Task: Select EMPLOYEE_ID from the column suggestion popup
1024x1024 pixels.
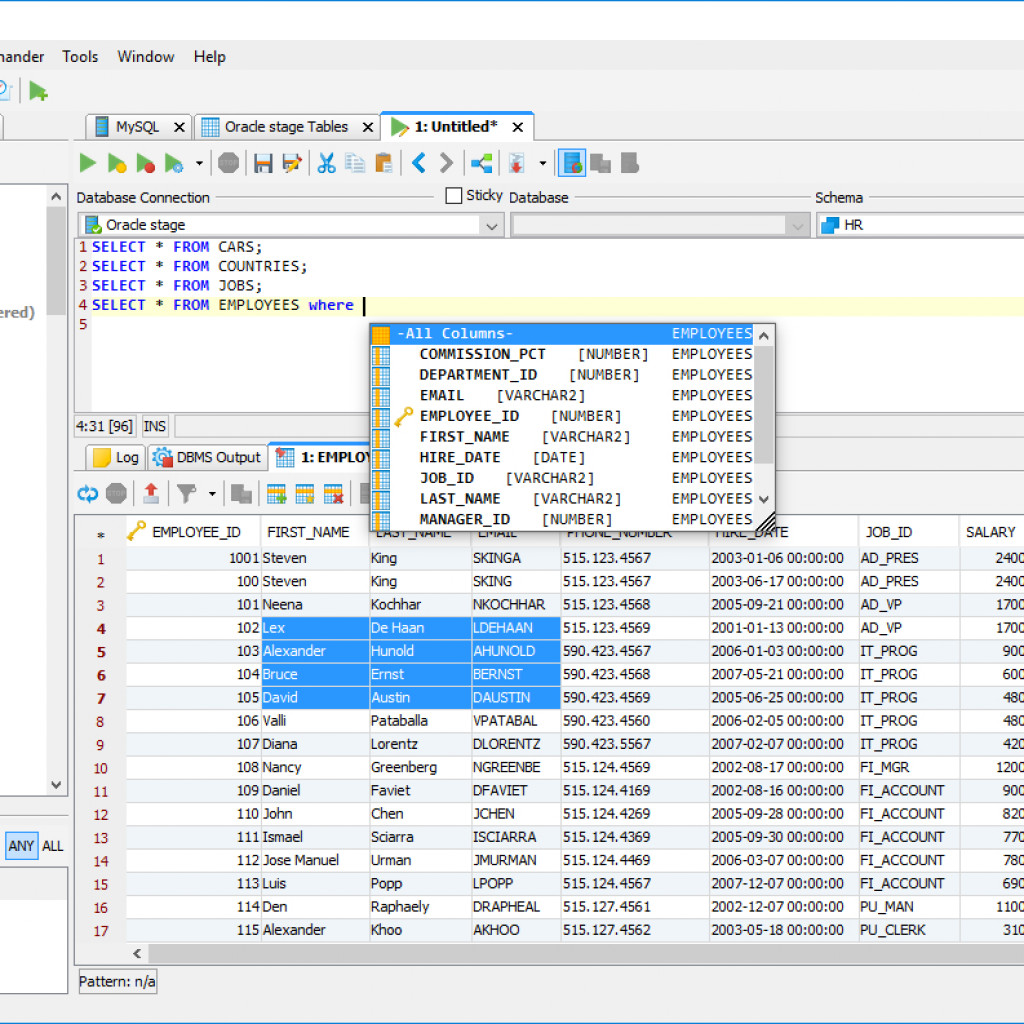Action: (x=469, y=415)
